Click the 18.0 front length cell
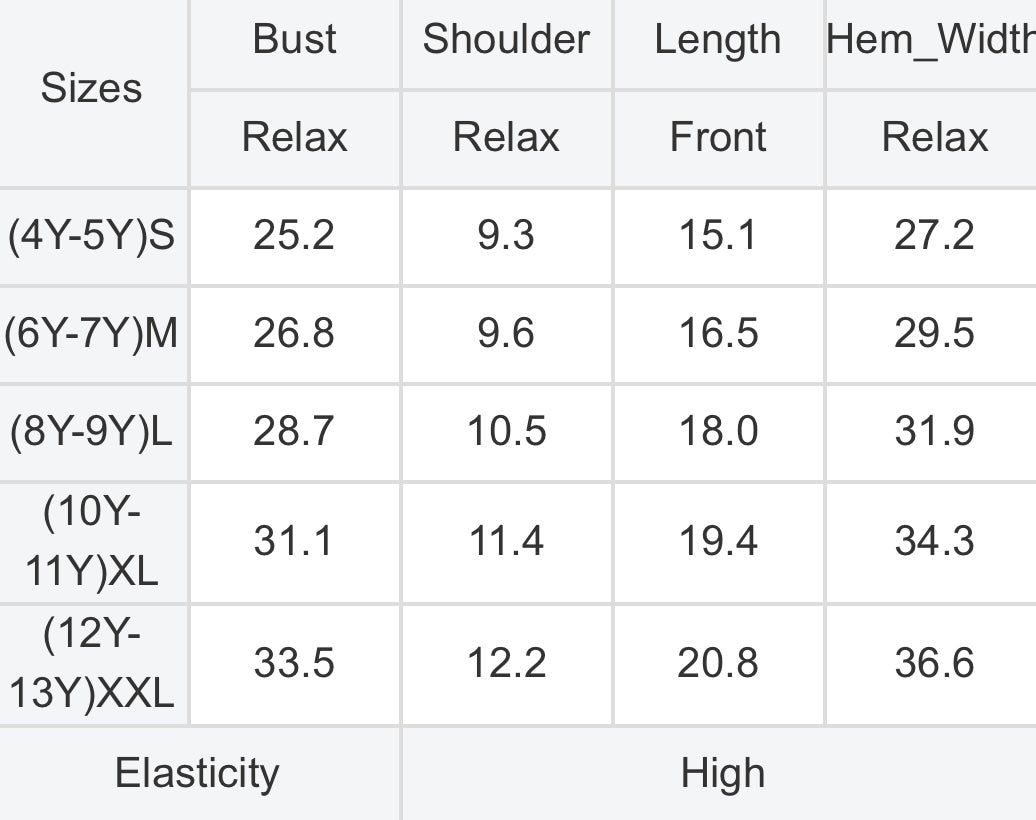Viewport: 1036px width, 820px height. (718, 431)
